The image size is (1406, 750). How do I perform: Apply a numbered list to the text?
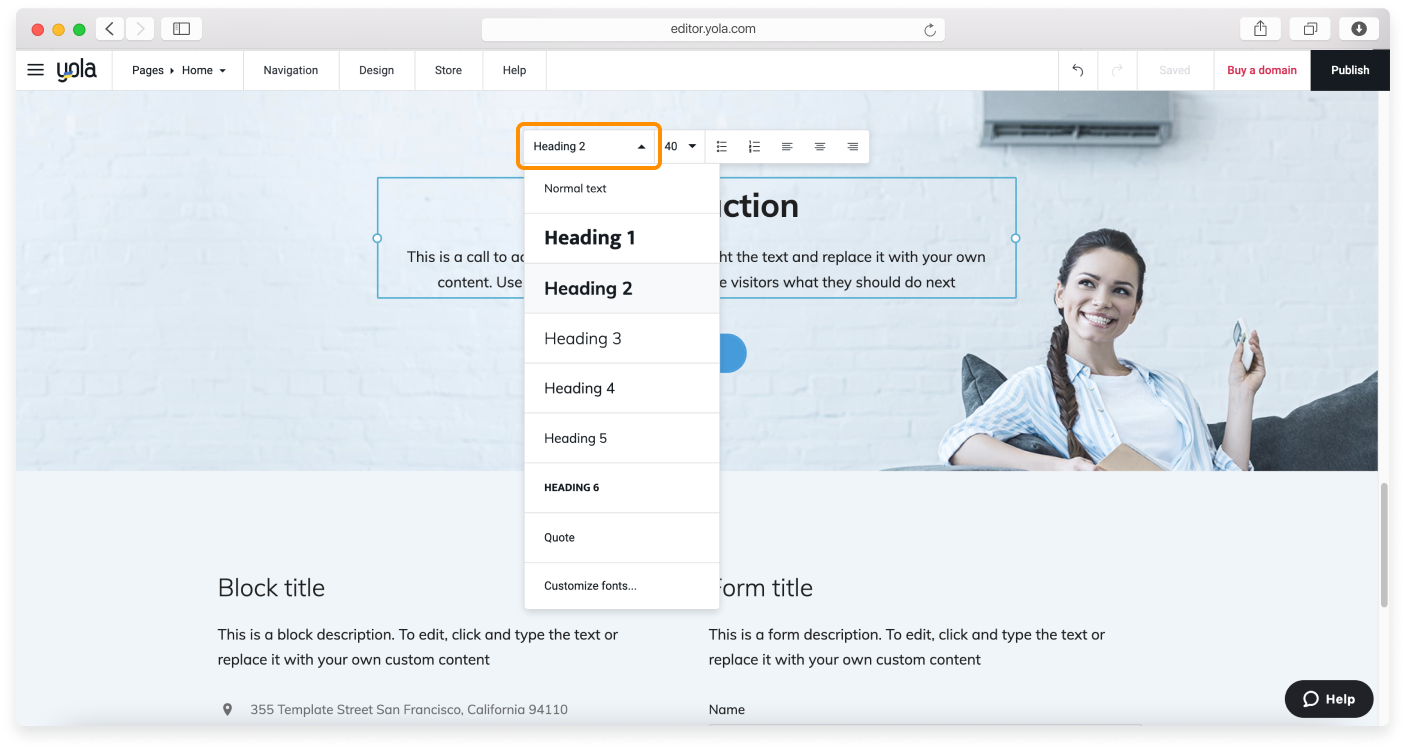pyautogui.click(x=753, y=146)
